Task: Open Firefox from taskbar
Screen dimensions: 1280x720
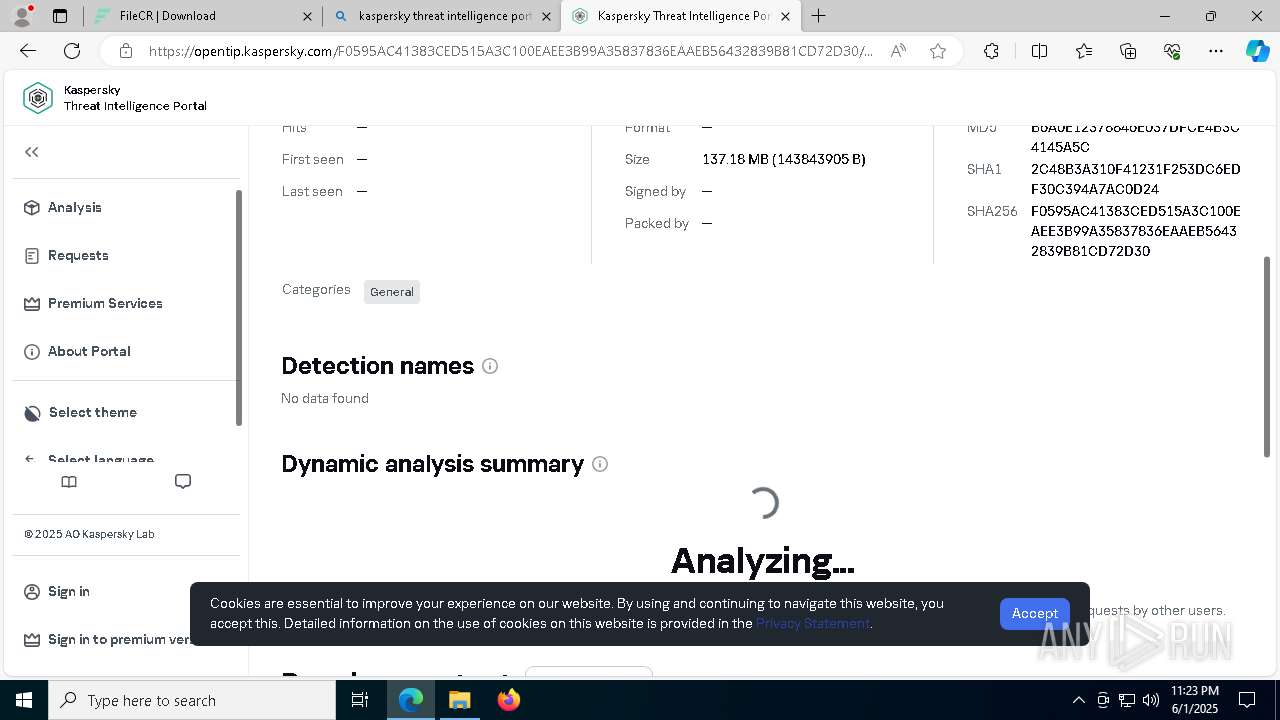Action: point(508,700)
